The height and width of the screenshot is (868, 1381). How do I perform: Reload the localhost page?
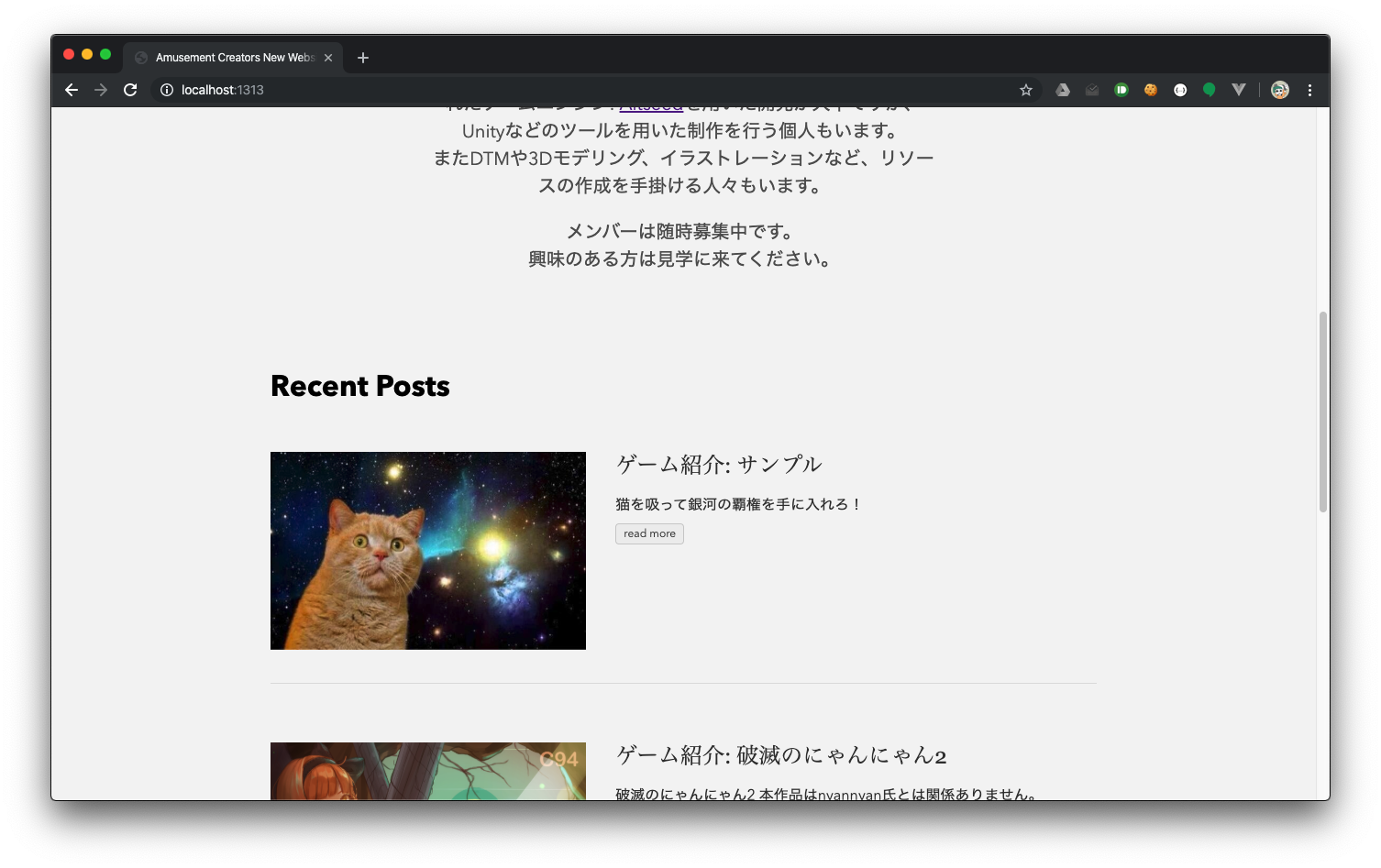(130, 90)
